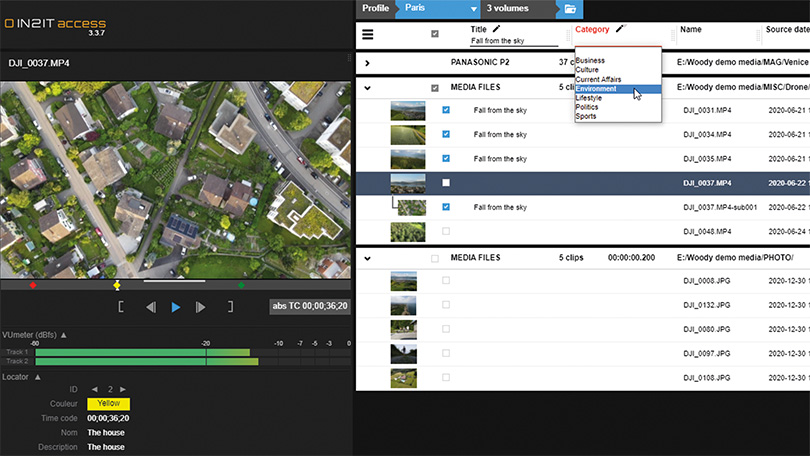Go to next locator ID arrow

pyautogui.click(x=124, y=389)
